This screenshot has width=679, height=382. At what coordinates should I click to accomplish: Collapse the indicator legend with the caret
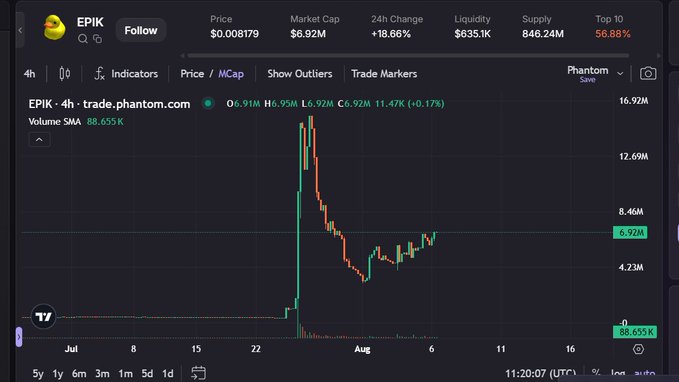tap(39, 139)
